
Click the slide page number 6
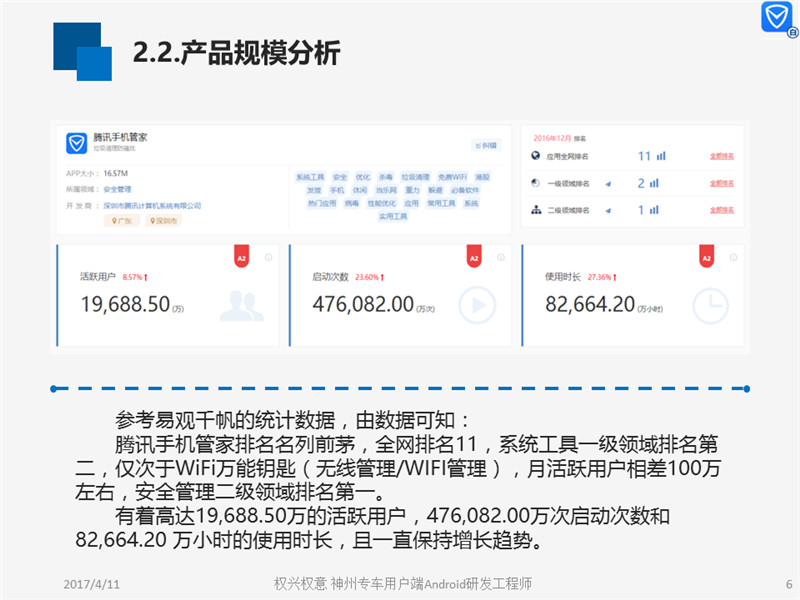pyautogui.click(x=789, y=584)
